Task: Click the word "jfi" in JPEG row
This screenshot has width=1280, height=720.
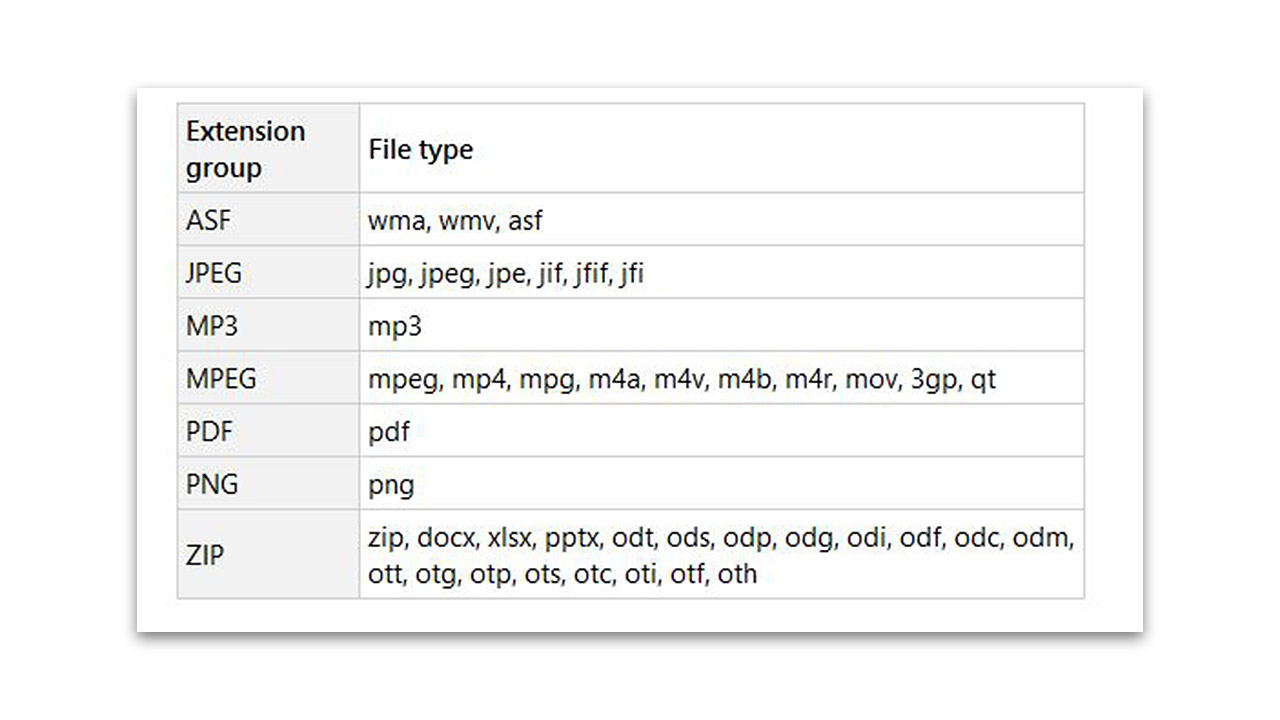Action: (x=631, y=274)
